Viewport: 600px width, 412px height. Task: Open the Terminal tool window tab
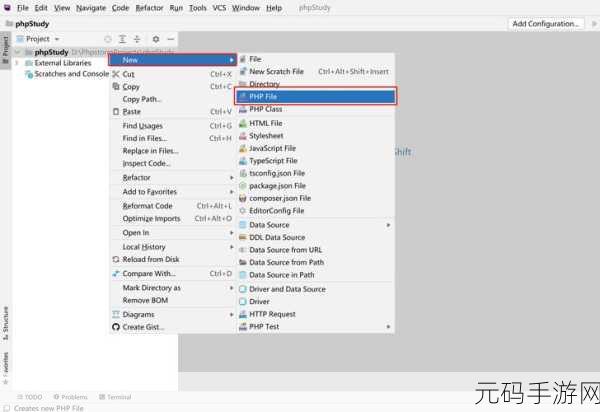tap(115, 397)
